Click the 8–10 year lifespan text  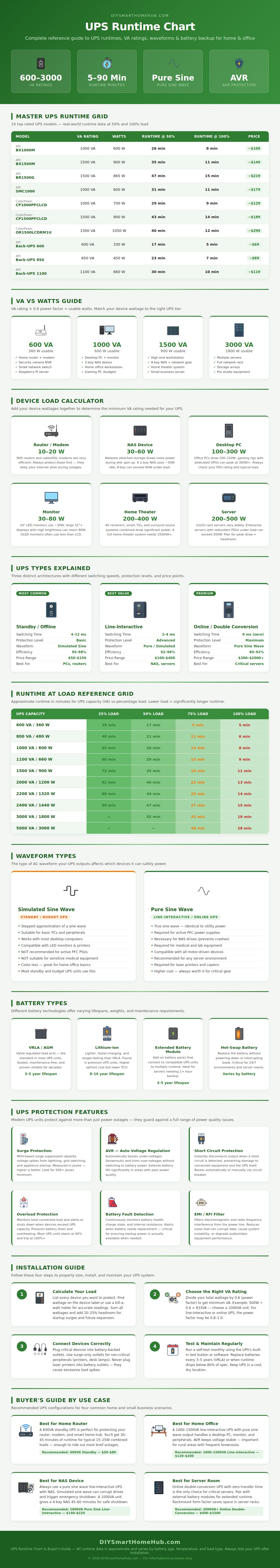107,1074
